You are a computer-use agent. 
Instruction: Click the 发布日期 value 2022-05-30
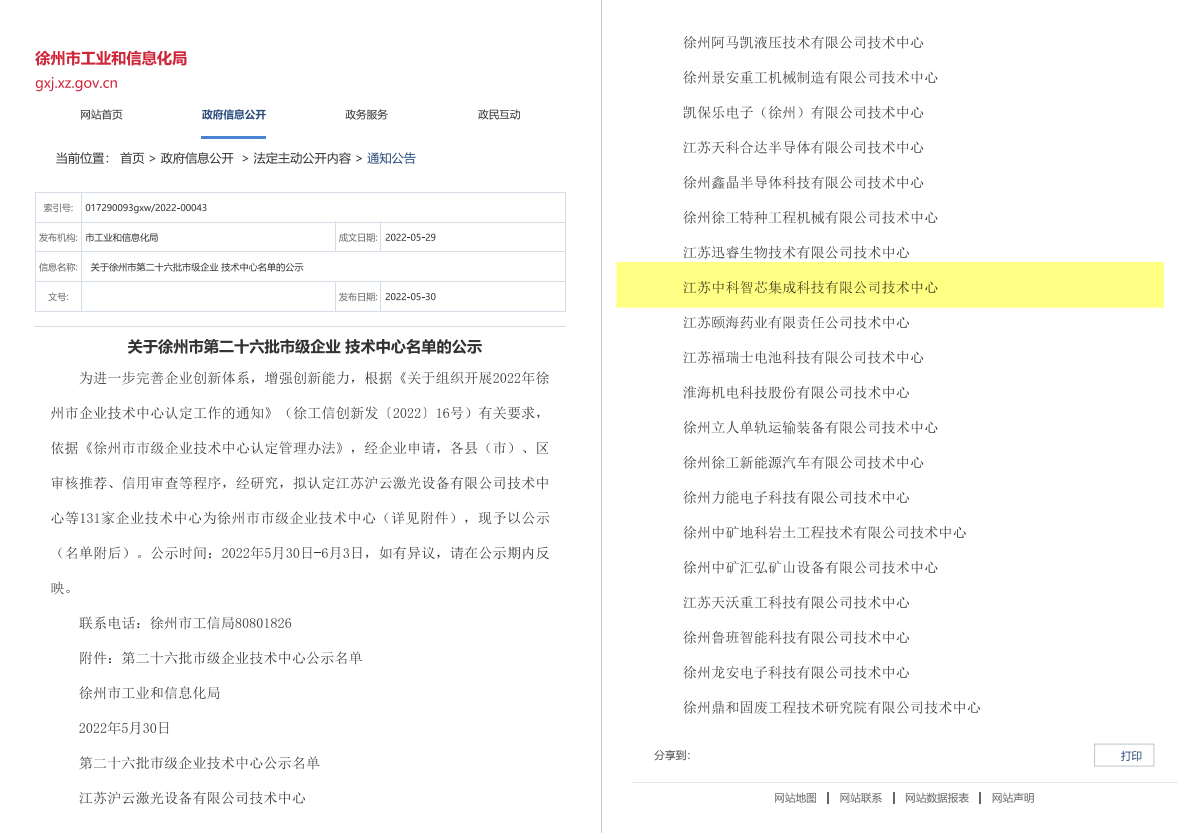(x=410, y=297)
